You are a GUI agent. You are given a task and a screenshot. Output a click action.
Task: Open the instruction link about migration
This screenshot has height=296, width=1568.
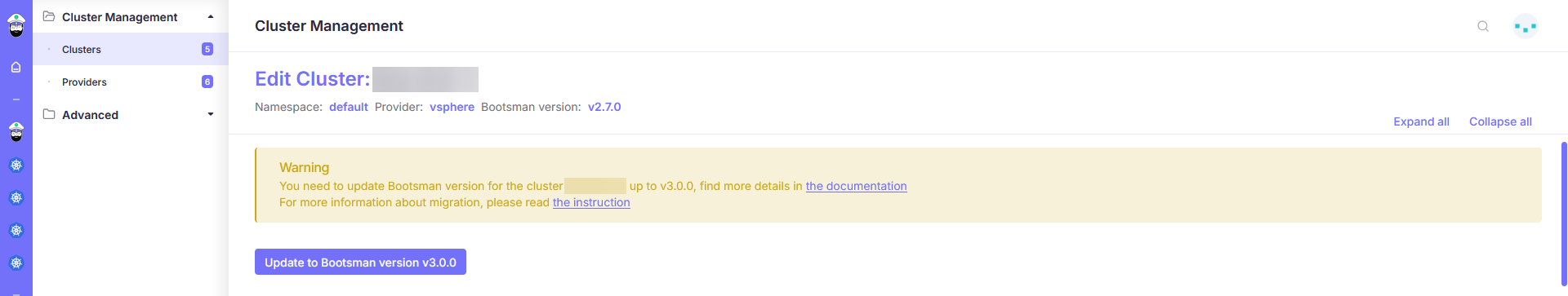click(x=591, y=202)
